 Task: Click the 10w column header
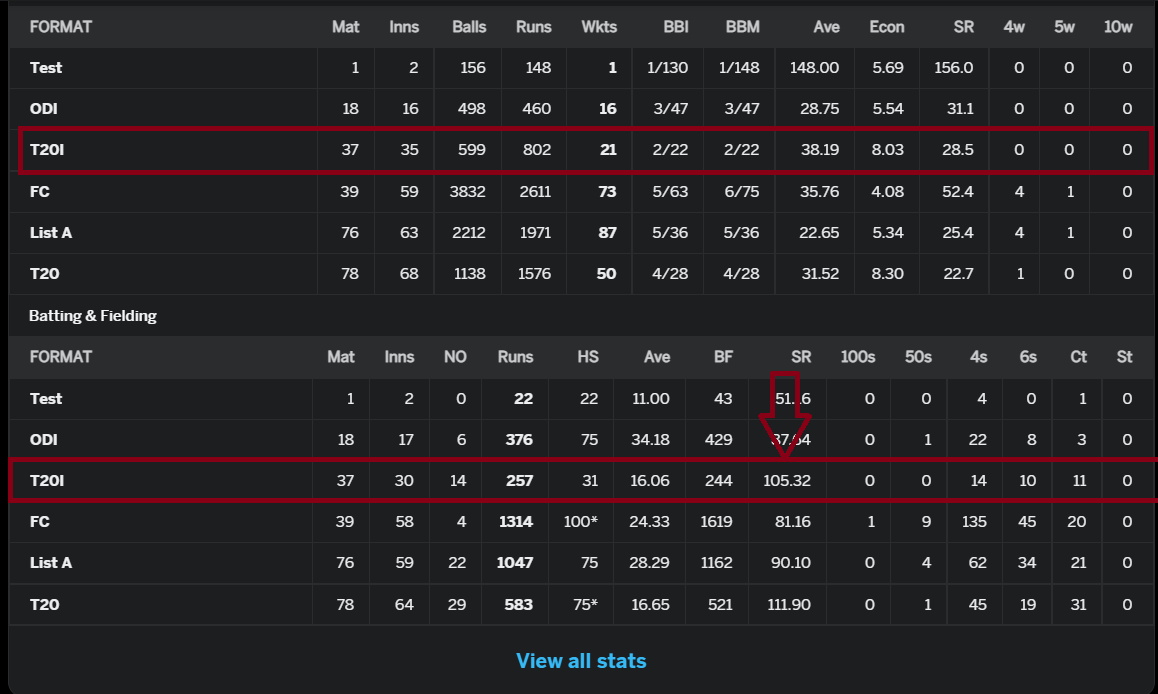(x=1117, y=27)
